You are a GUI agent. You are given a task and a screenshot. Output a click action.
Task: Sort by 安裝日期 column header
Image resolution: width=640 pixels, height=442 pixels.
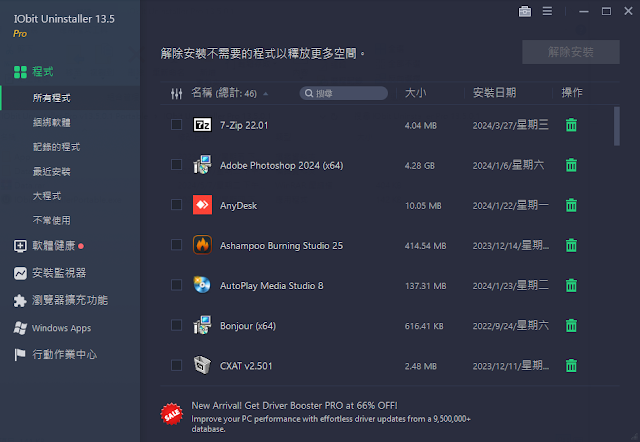pos(494,93)
